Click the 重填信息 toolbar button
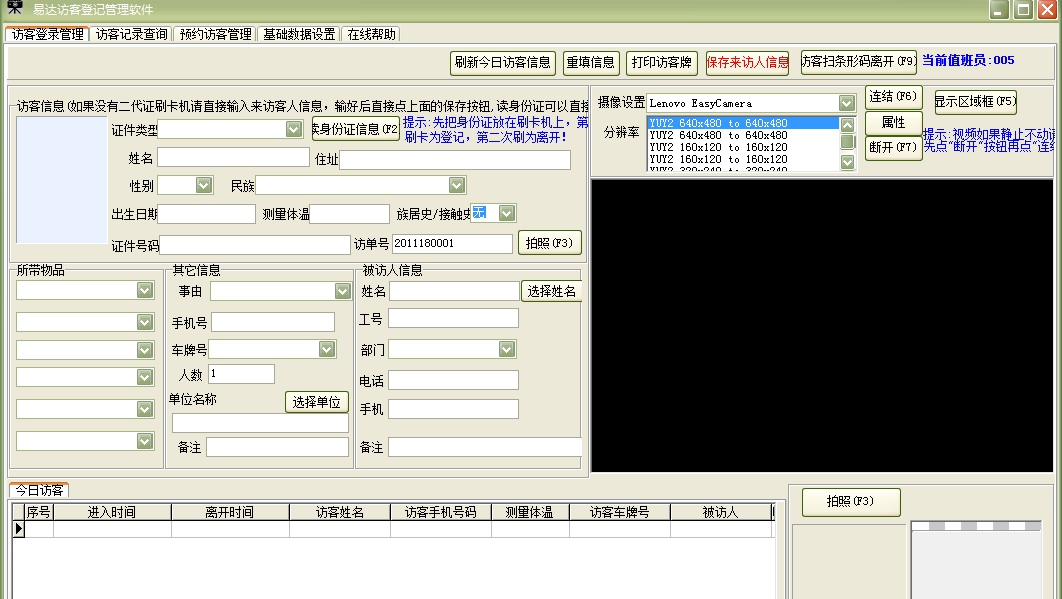The height and width of the screenshot is (599, 1062). 592,62
